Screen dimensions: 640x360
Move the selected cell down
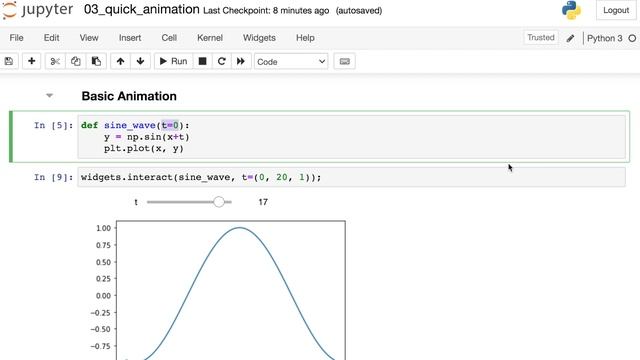coord(140,61)
